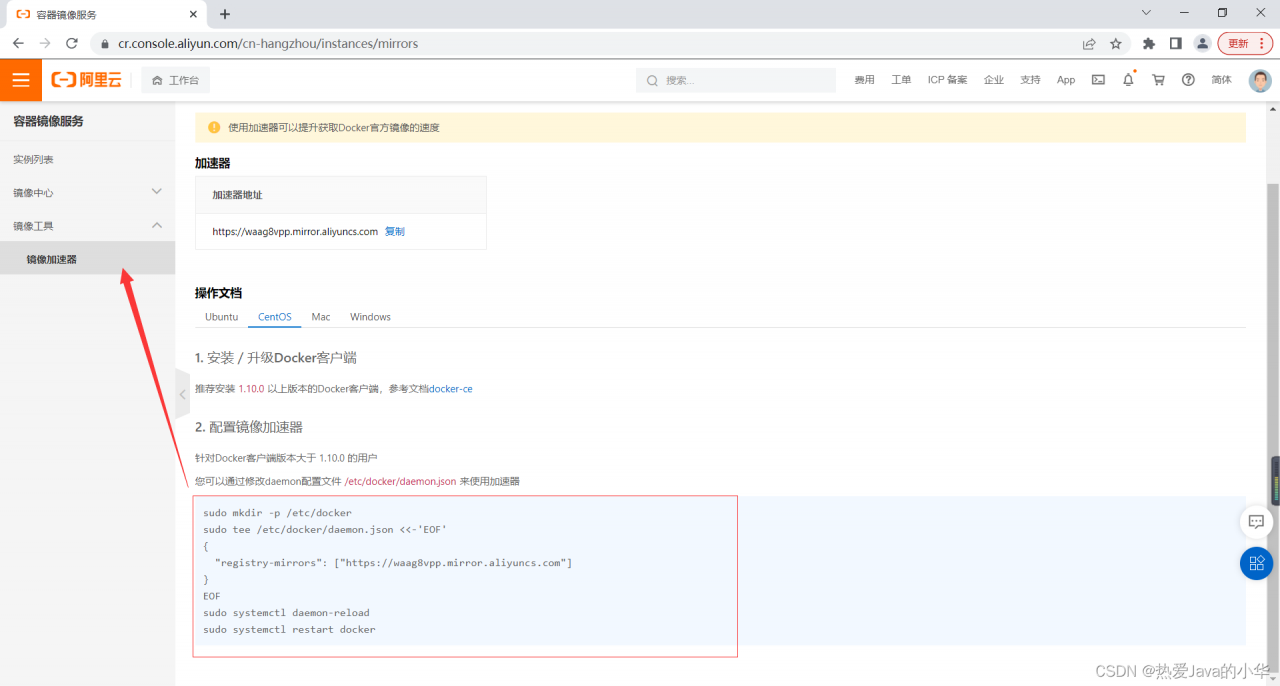Click the Aliyun 搜索 search field
Viewport: 1280px width, 686px height.
[736, 80]
